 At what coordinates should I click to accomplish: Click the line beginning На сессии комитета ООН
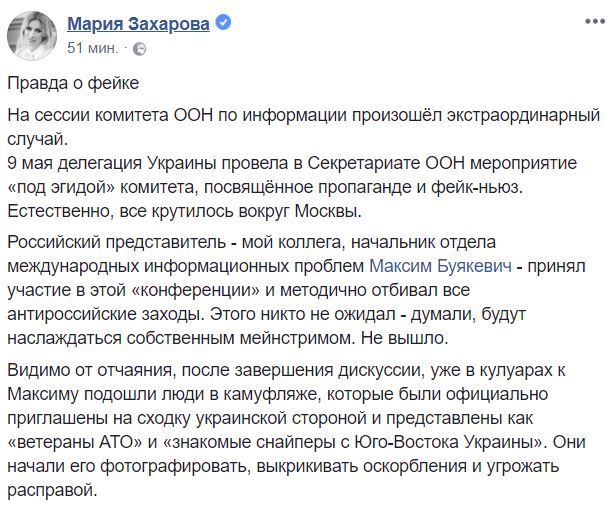(x=303, y=116)
